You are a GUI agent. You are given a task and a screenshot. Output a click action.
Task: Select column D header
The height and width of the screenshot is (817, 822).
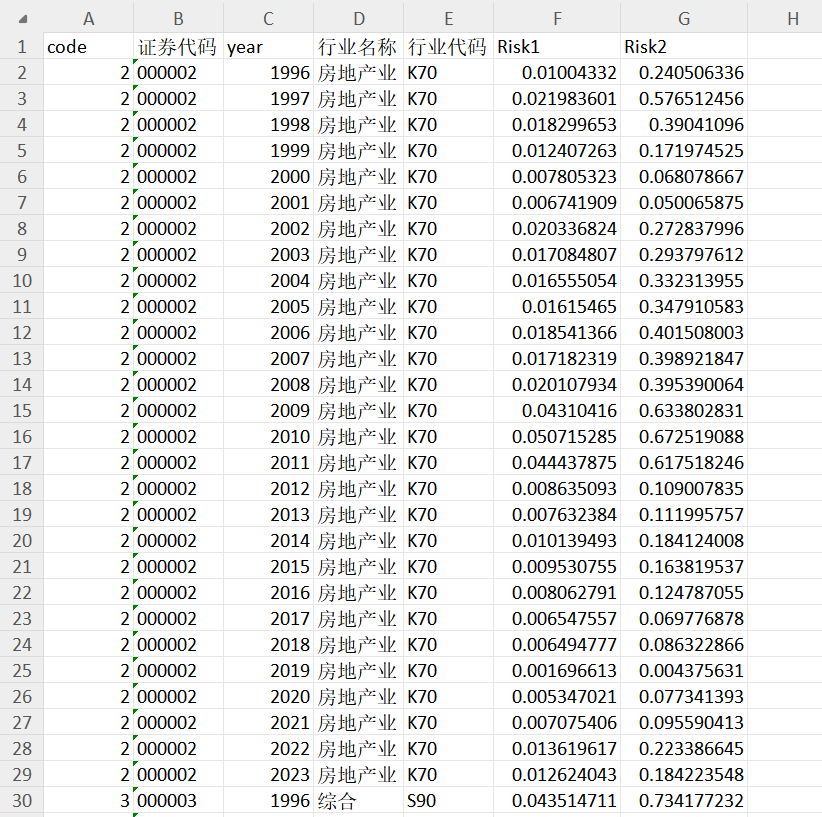click(x=359, y=18)
